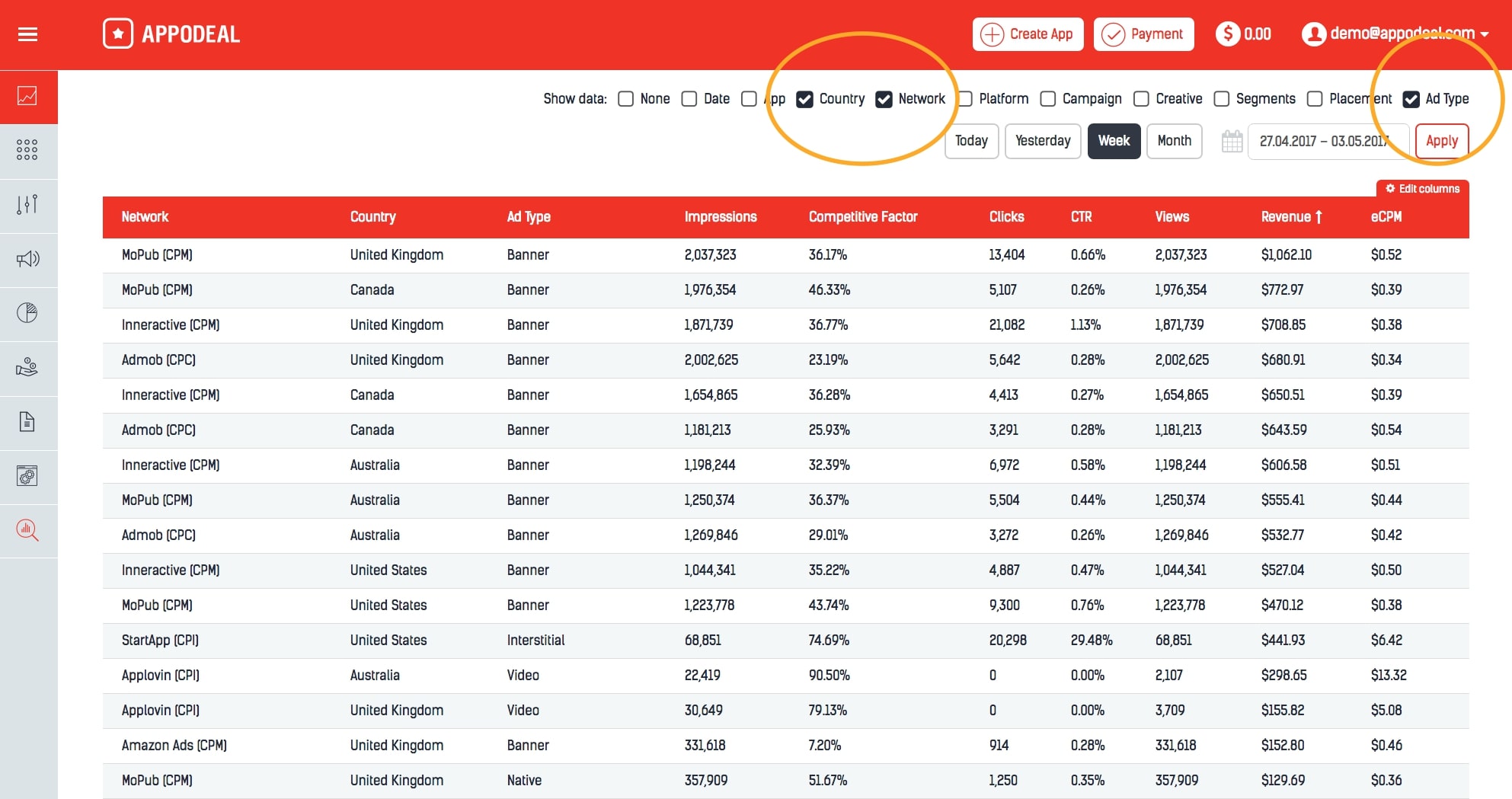Uncheck the Network checkbox
The image size is (1512, 799).
click(x=884, y=99)
